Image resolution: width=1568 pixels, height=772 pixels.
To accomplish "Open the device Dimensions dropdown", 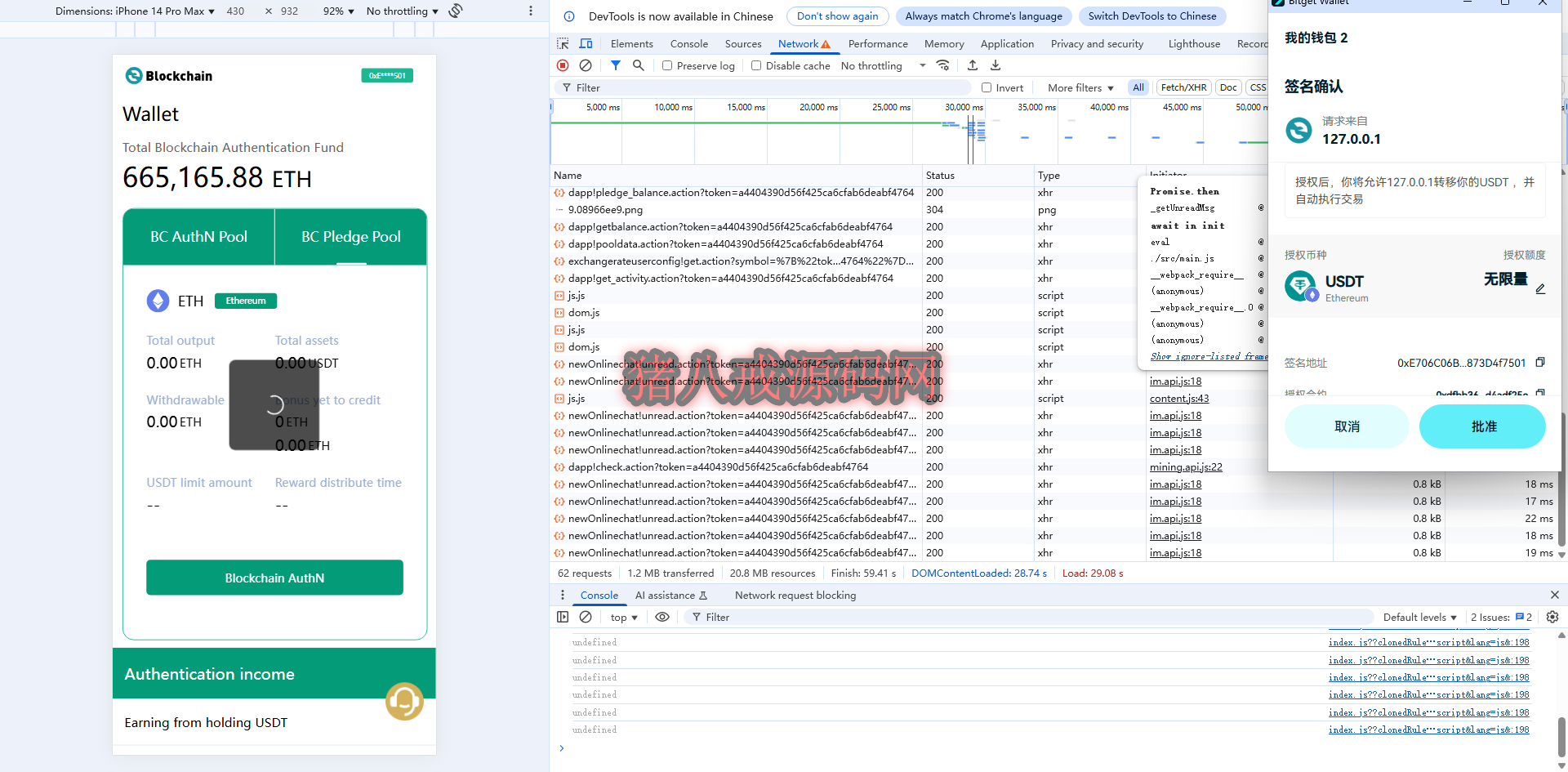I will point(135,11).
